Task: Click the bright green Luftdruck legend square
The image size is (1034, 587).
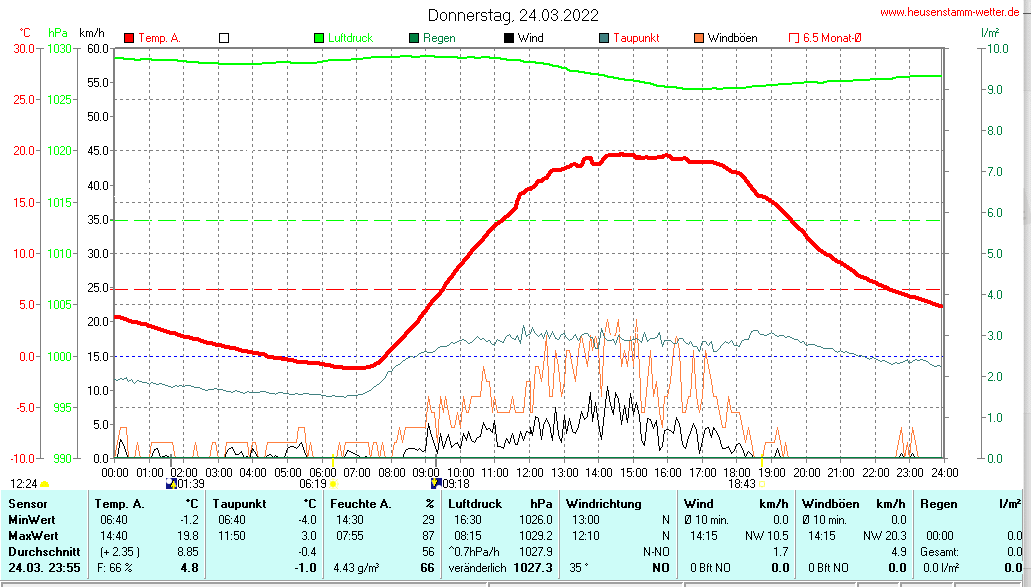Action: pyautogui.click(x=319, y=38)
